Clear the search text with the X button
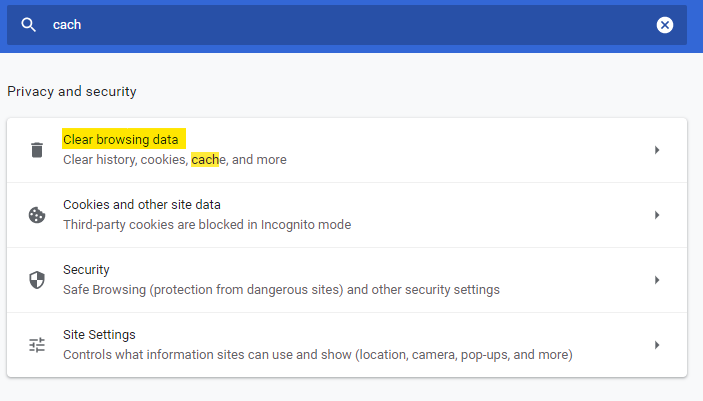The image size is (703, 401). (x=665, y=25)
